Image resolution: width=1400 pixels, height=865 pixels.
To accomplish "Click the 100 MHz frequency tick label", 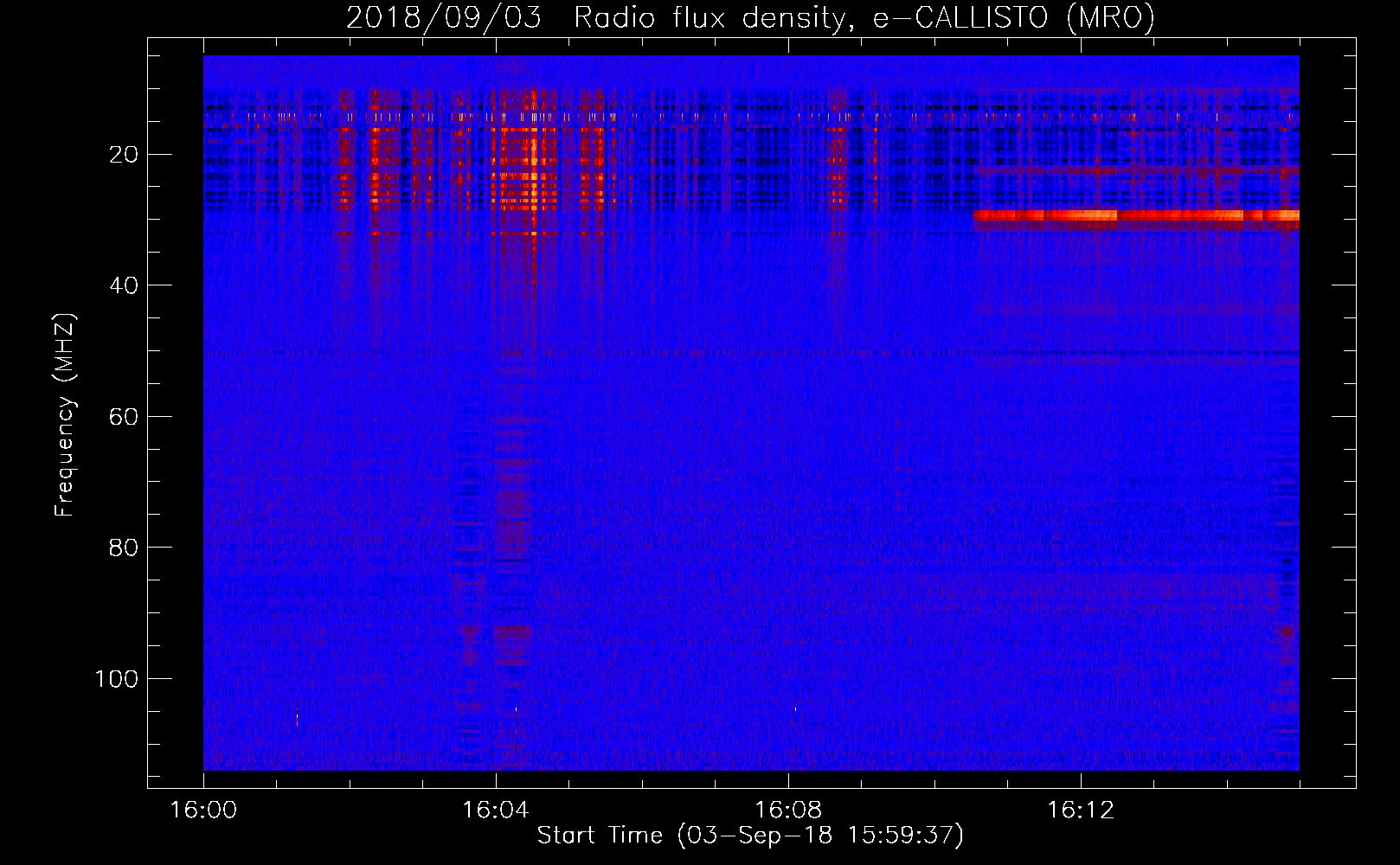I will tap(117, 679).
